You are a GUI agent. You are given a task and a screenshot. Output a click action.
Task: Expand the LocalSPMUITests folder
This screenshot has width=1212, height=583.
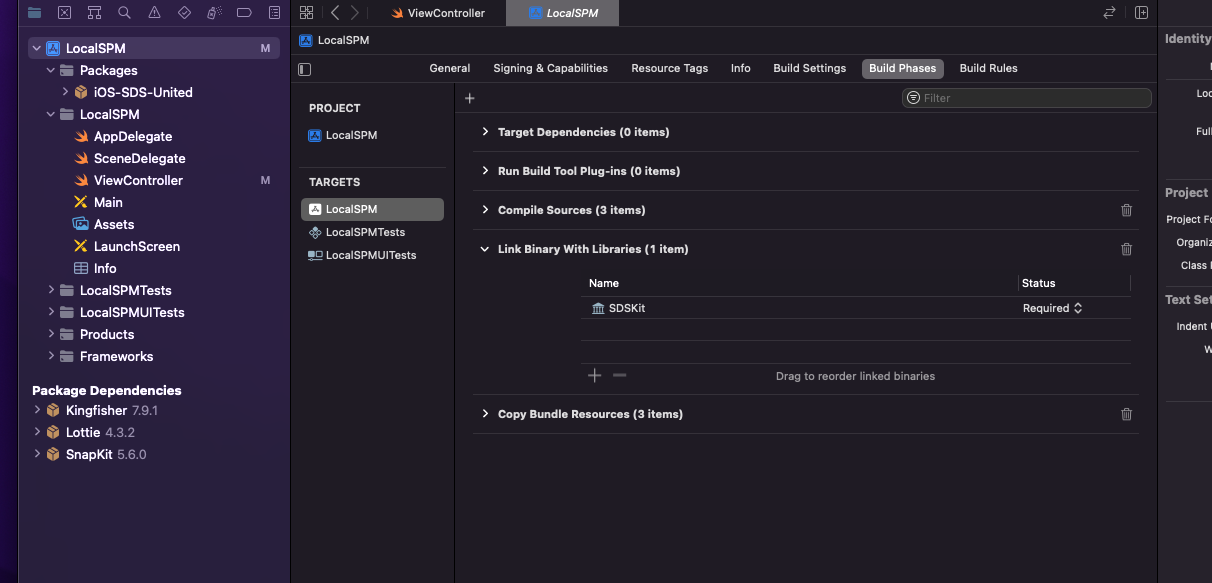[x=51, y=312]
